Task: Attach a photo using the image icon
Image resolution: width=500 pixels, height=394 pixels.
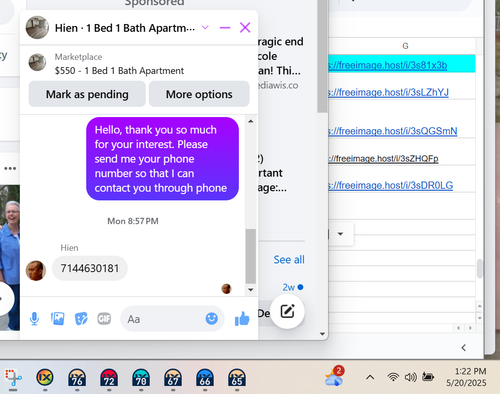Action: [x=58, y=319]
